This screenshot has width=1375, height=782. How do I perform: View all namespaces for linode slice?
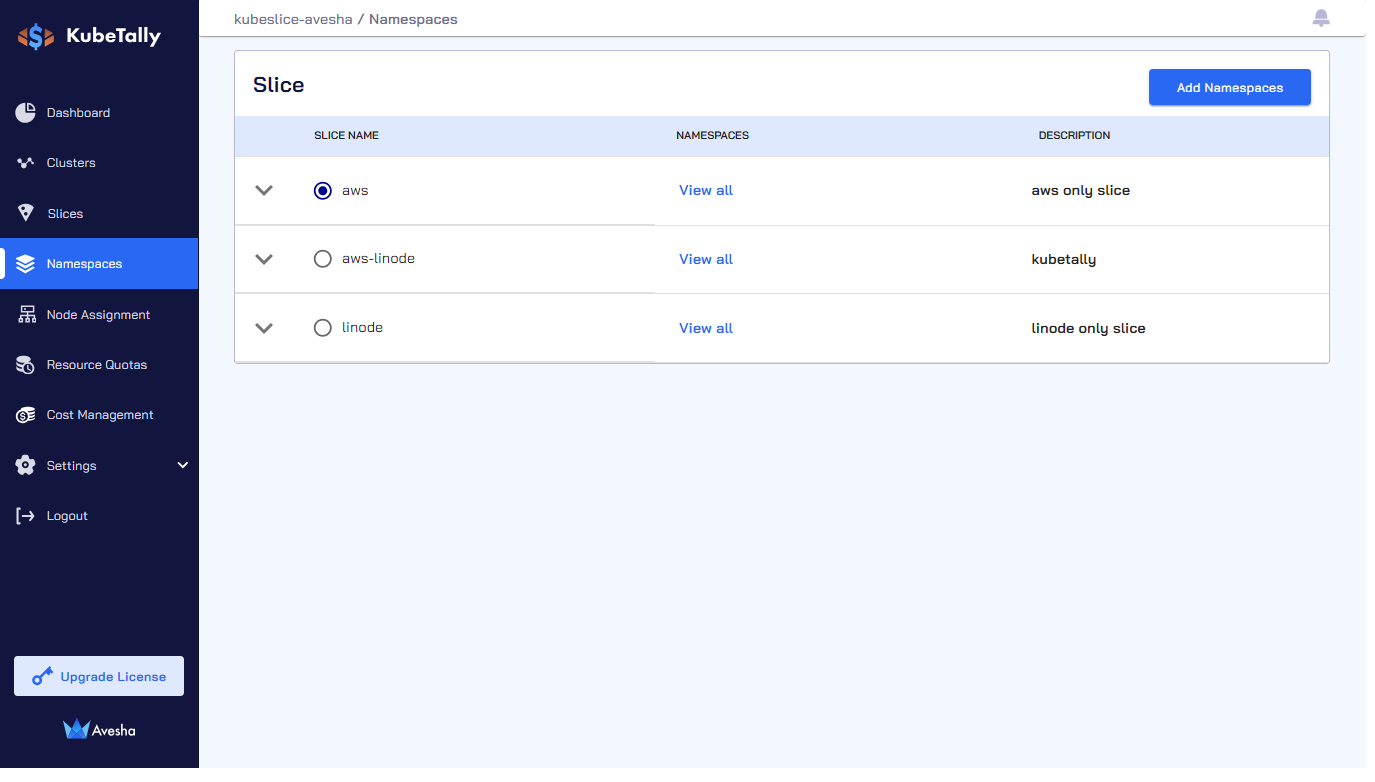click(x=706, y=328)
